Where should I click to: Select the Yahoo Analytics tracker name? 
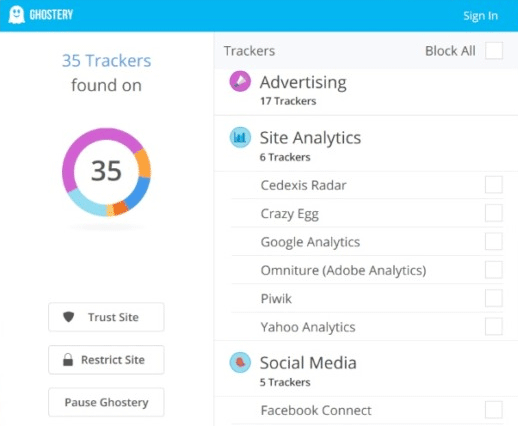[x=308, y=327]
